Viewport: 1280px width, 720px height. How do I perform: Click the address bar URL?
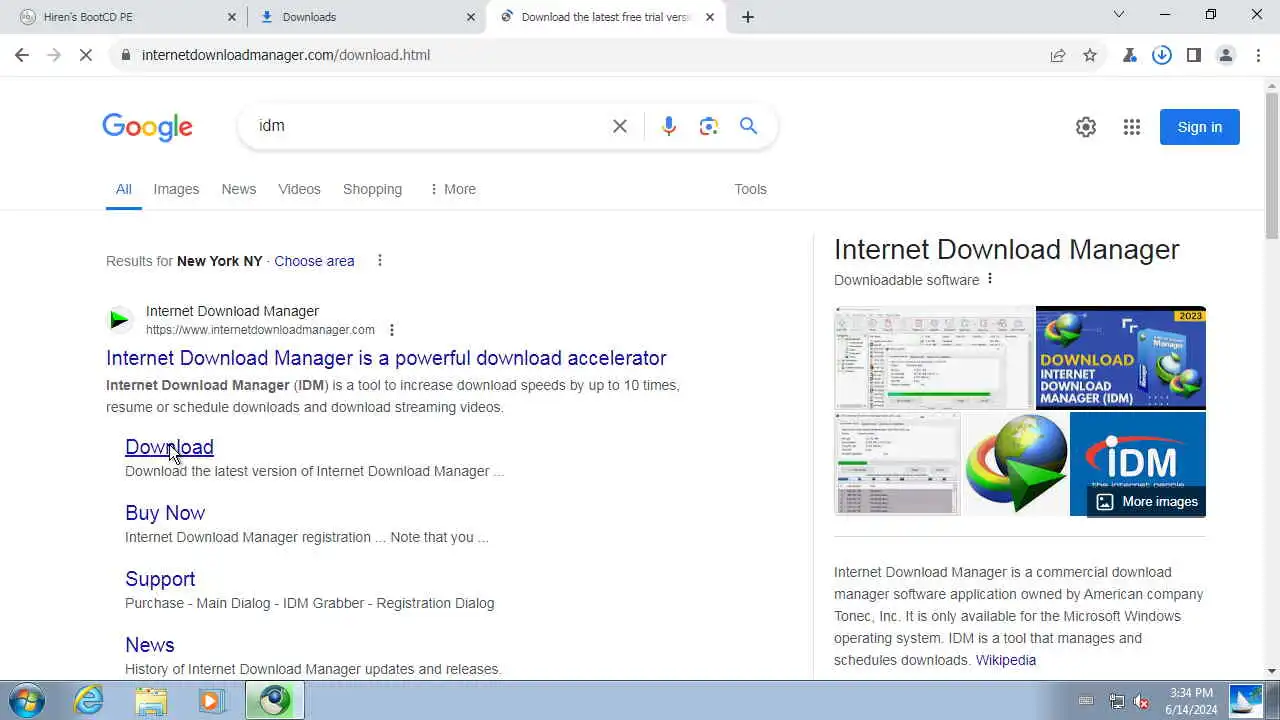point(286,55)
